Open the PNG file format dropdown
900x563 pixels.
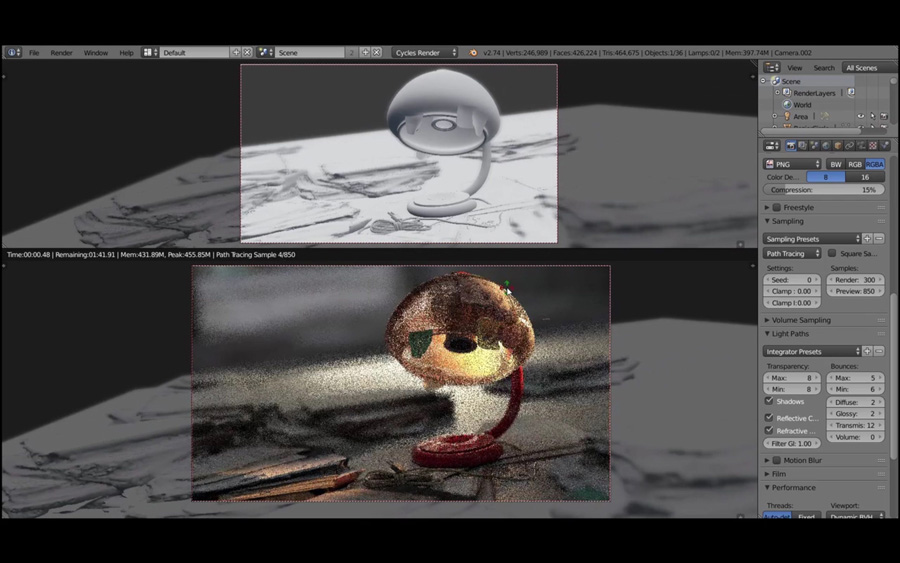[x=792, y=164]
